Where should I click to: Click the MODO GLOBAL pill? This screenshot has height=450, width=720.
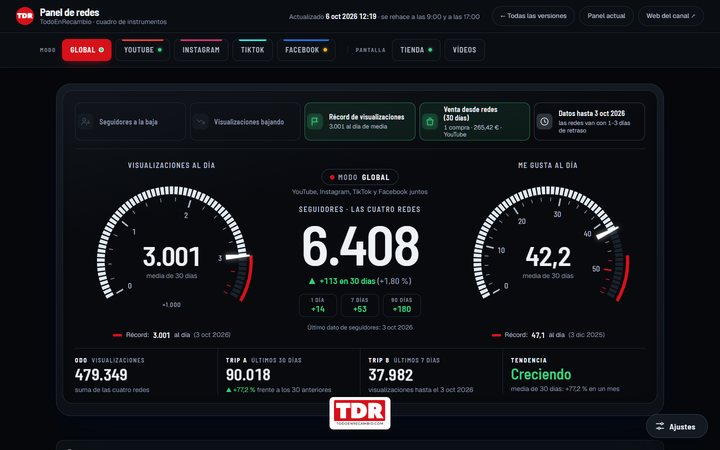[360, 177]
